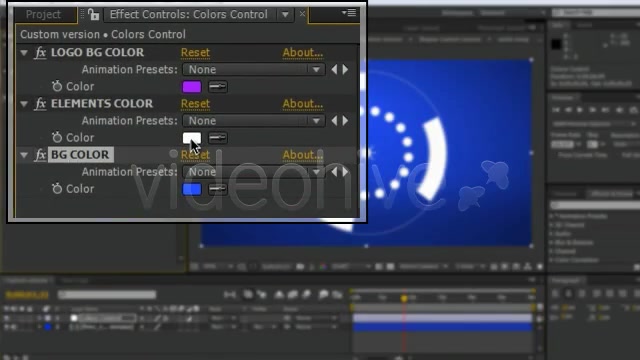Open LOGO BG COLOR Animation Presets dropdown

[253, 69]
